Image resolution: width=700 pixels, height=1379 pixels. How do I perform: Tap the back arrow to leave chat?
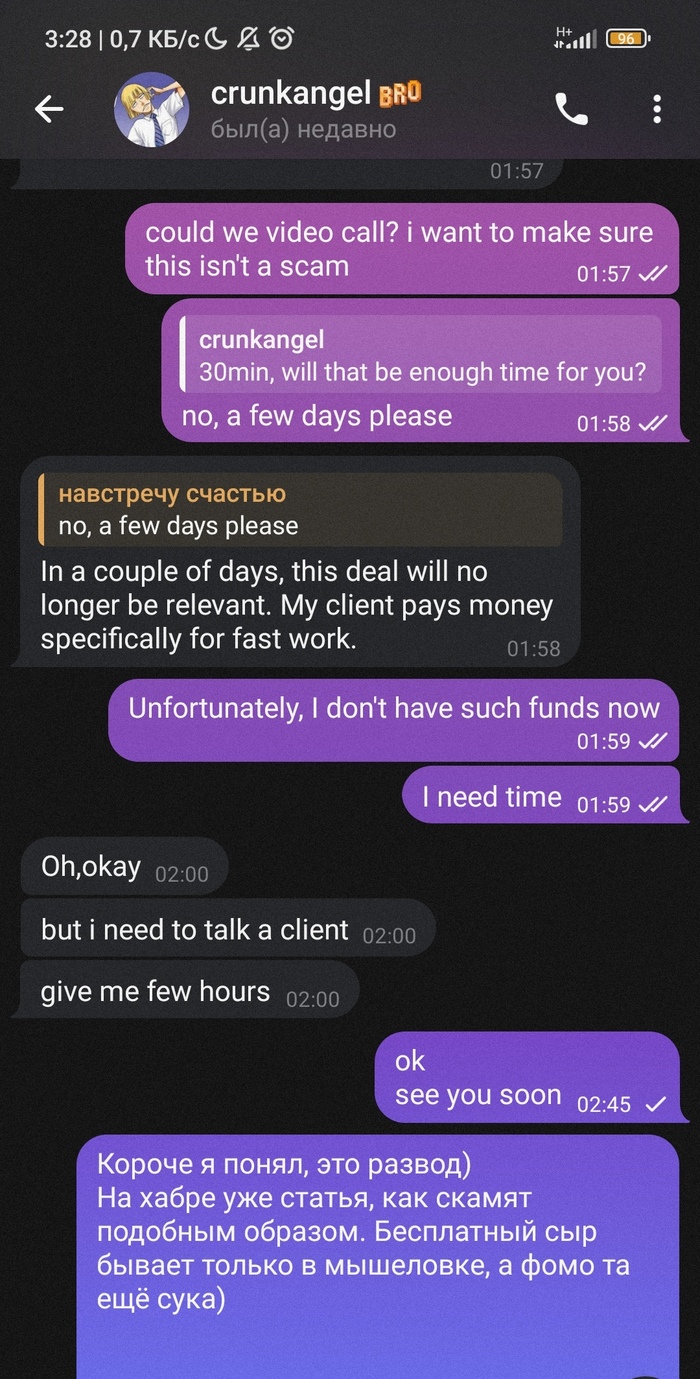49,109
